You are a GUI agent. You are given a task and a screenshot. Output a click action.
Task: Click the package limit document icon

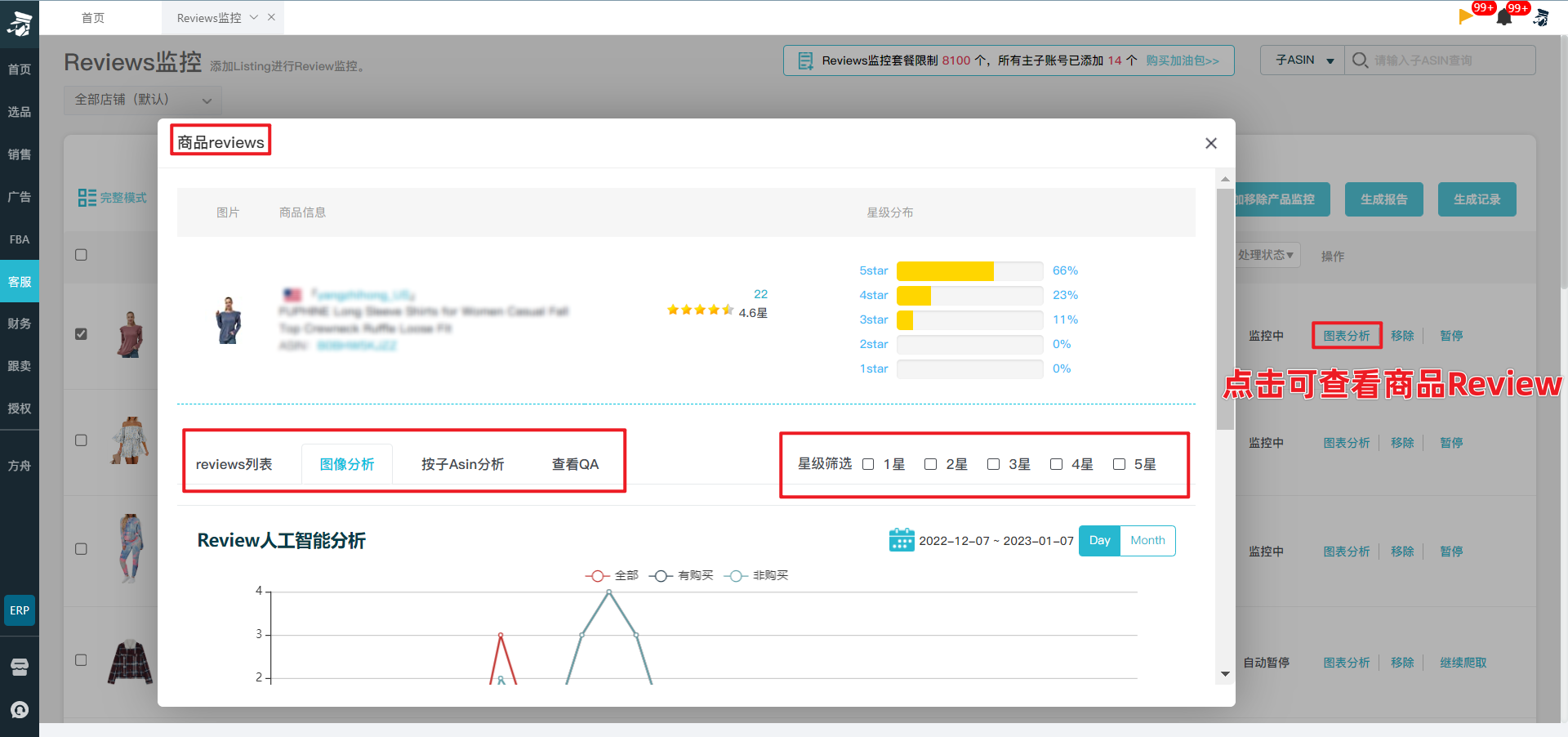805,60
